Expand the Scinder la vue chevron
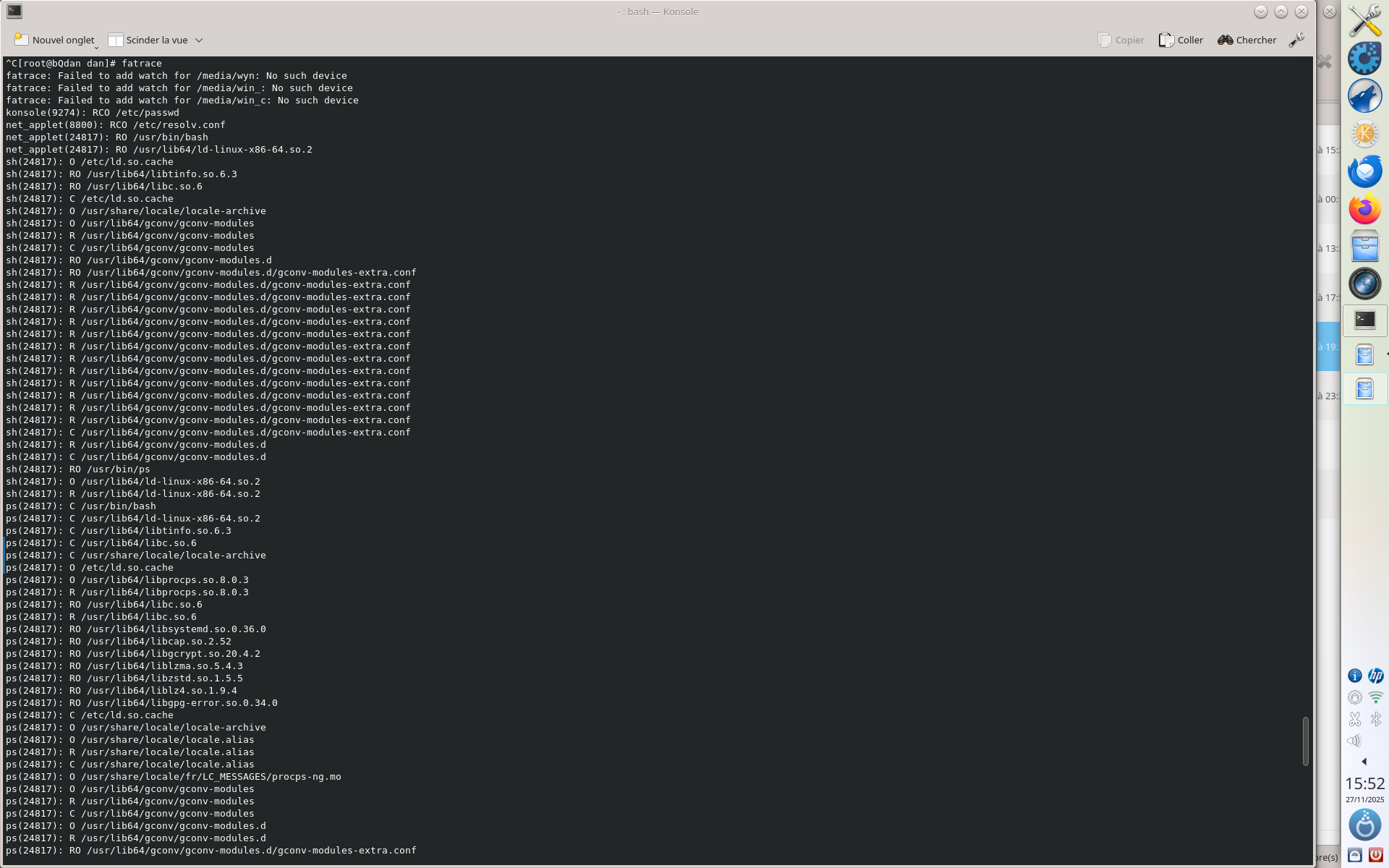The image size is (1389, 868). (199, 40)
